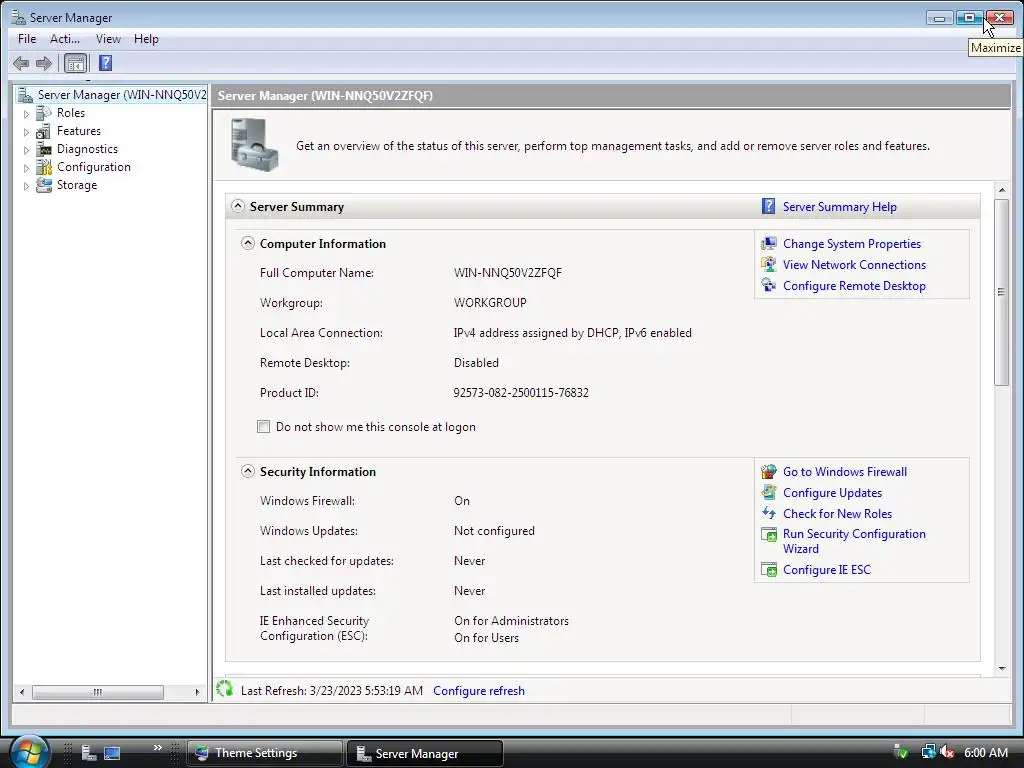Select the Features icon in tree

pos(44,131)
